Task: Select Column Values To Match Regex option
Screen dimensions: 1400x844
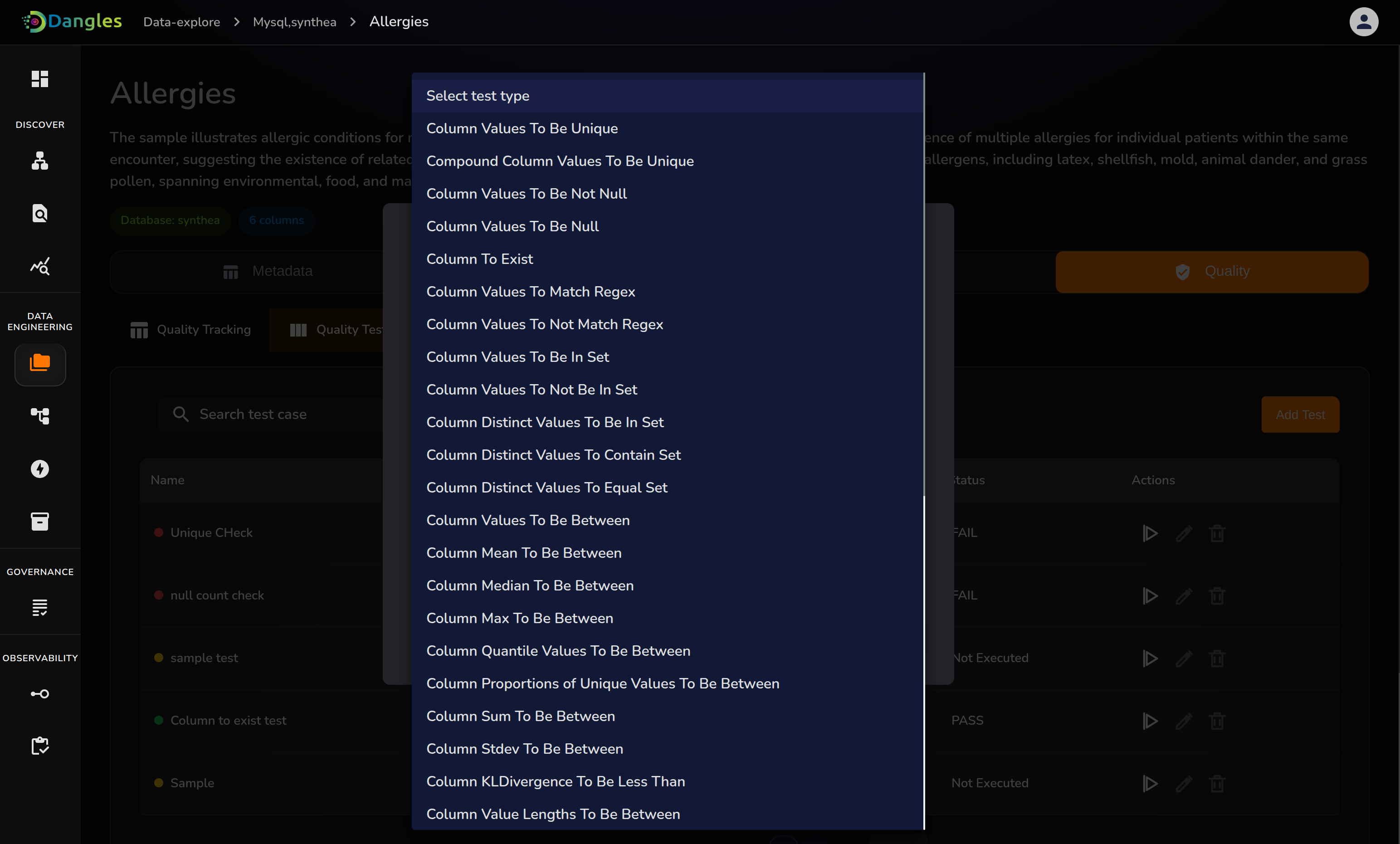Action: (x=530, y=292)
